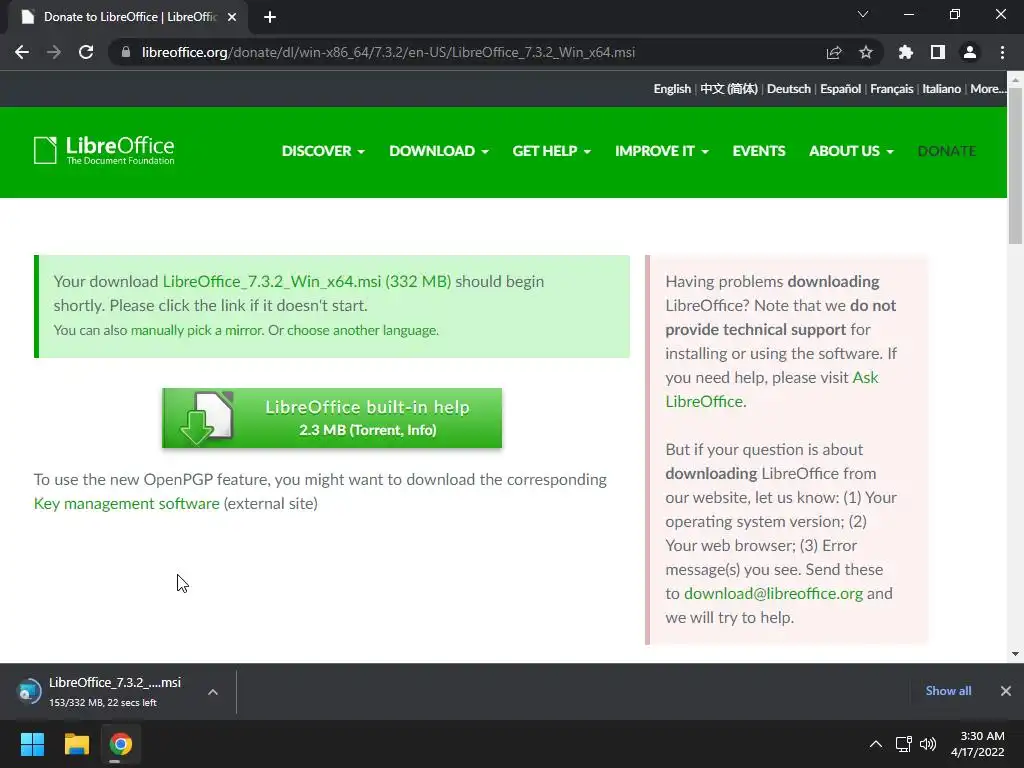Open File Explorer from the taskbar
Image resolution: width=1024 pixels, height=768 pixels.
point(76,744)
